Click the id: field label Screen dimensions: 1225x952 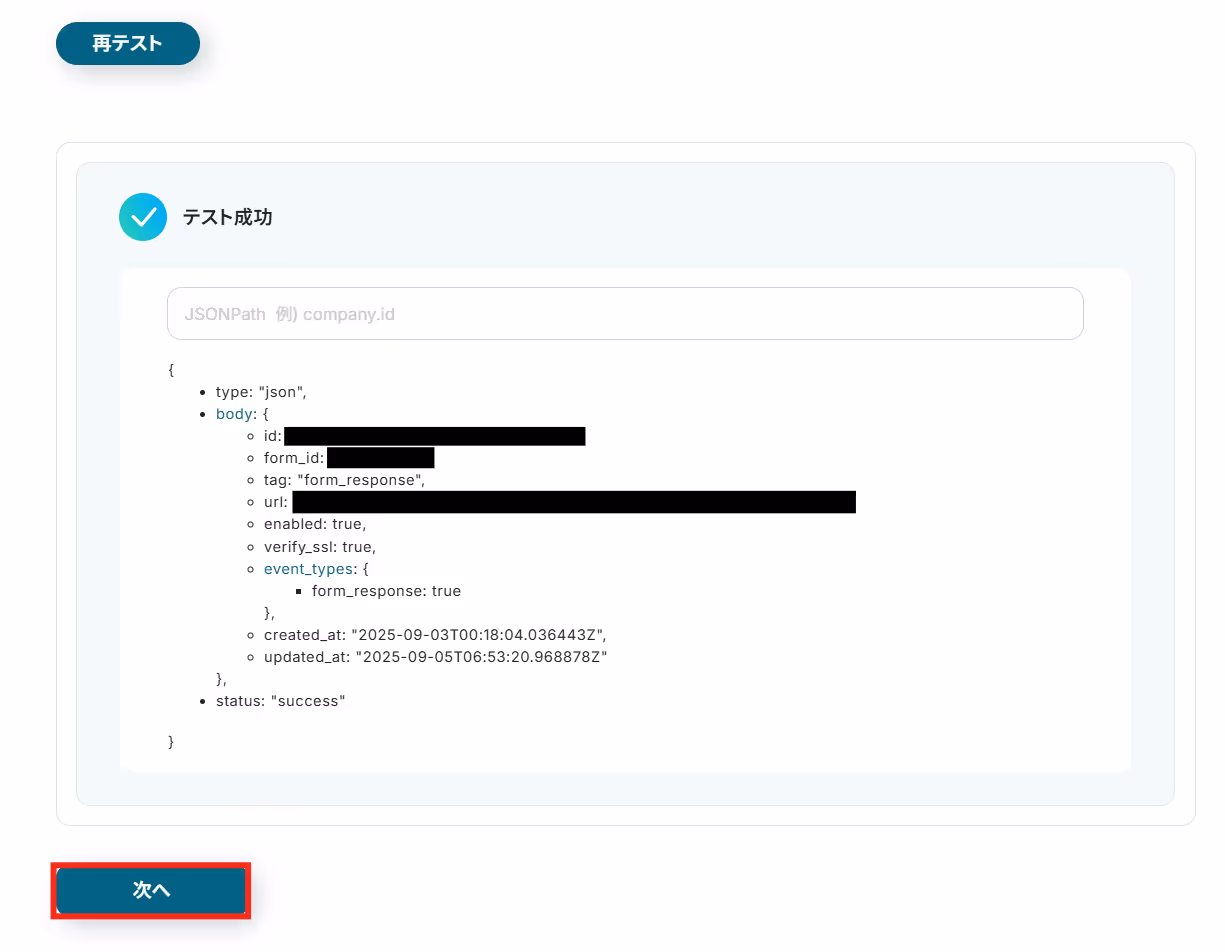(x=273, y=436)
